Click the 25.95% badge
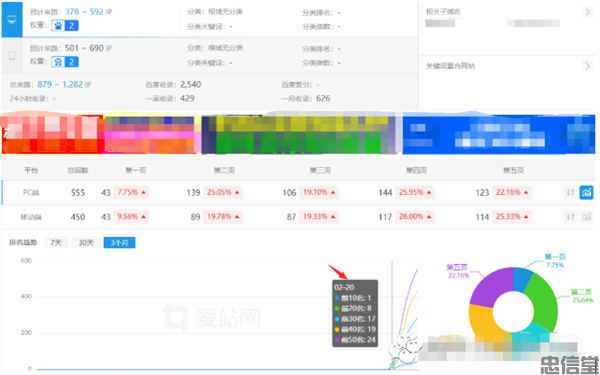This screenshot has height=375, width=600. coord(415,192)
